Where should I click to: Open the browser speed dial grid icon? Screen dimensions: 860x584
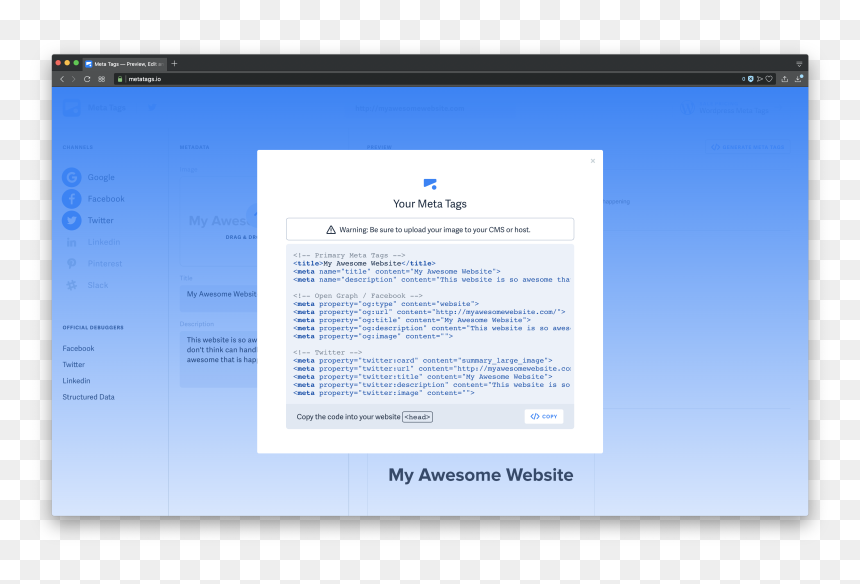[101, 79]
